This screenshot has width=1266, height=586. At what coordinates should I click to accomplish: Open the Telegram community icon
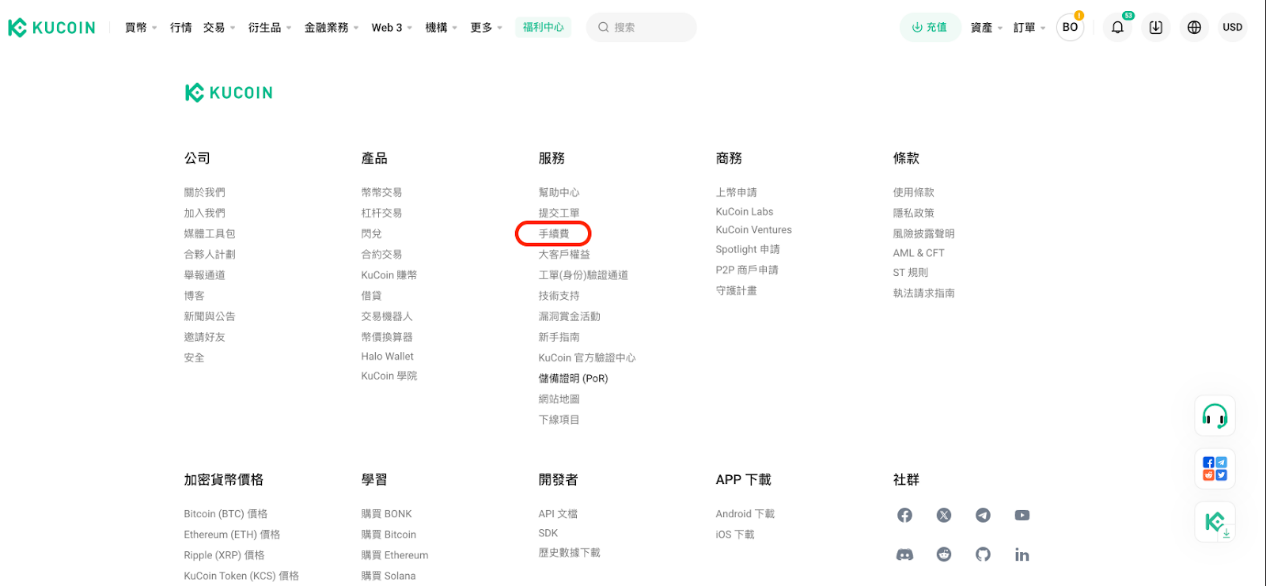click(983, 515)
